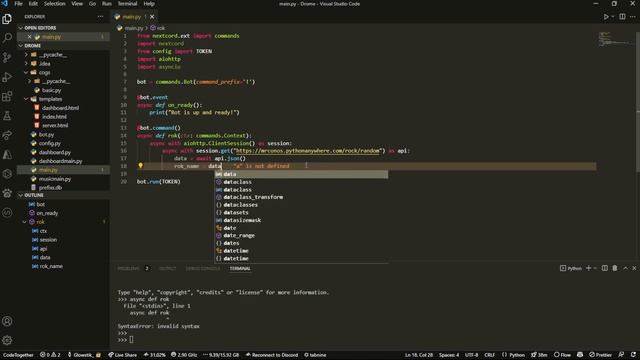Click the terminal input prompt
640x360 pixels.
pyautogui.click(x=131, y=340)
